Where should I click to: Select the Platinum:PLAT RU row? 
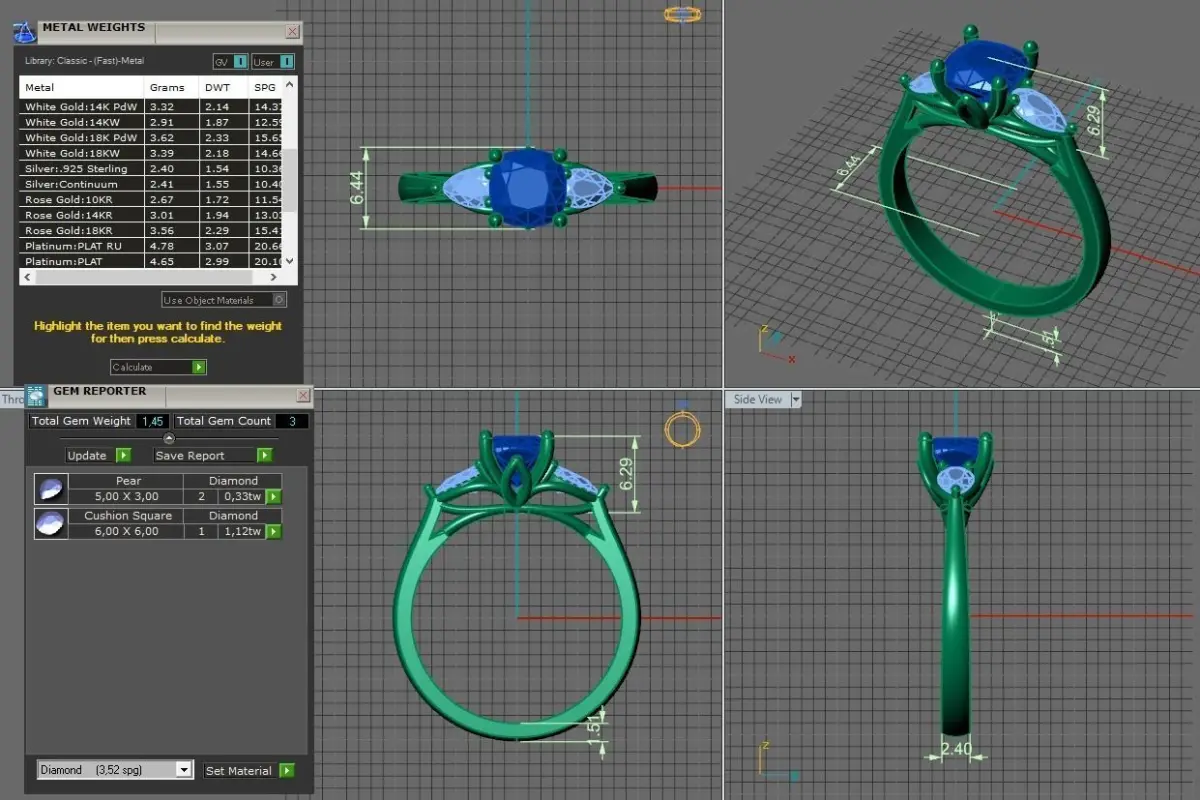(x=152, y=246)
